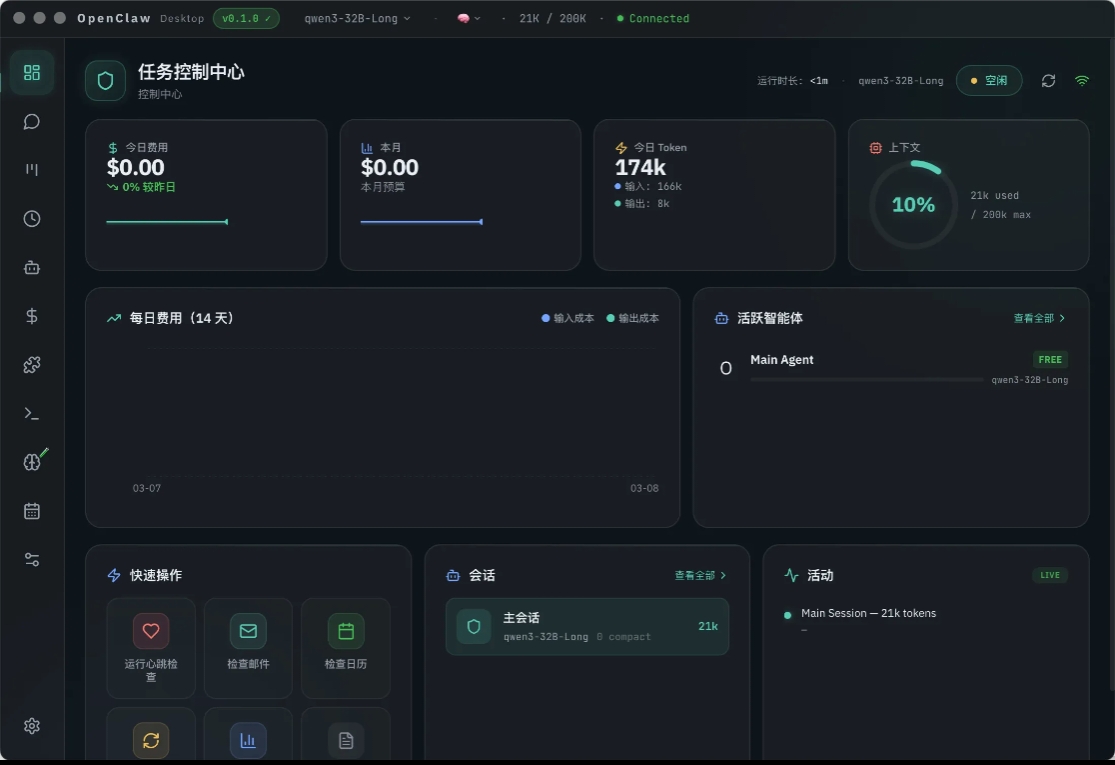Select the puzzle piece plugins icon
The image size is (1115, 765).
point(32,365)
